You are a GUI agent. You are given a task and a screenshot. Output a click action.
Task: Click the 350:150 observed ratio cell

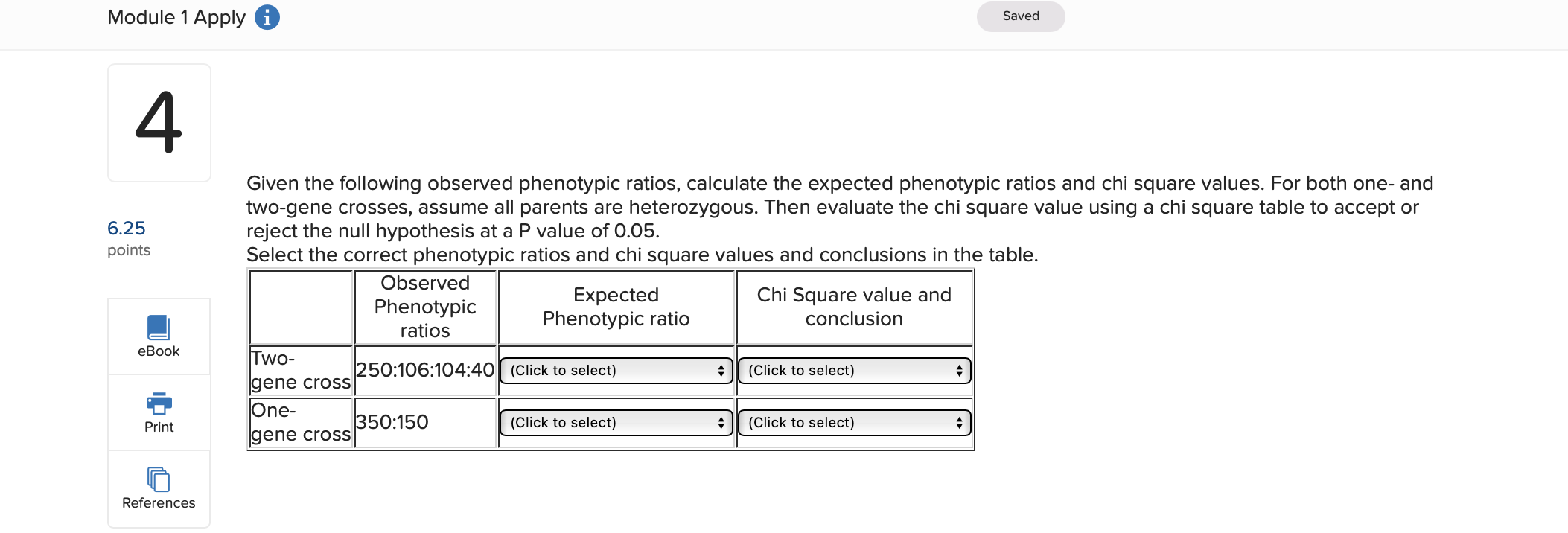tap(425, 422)
